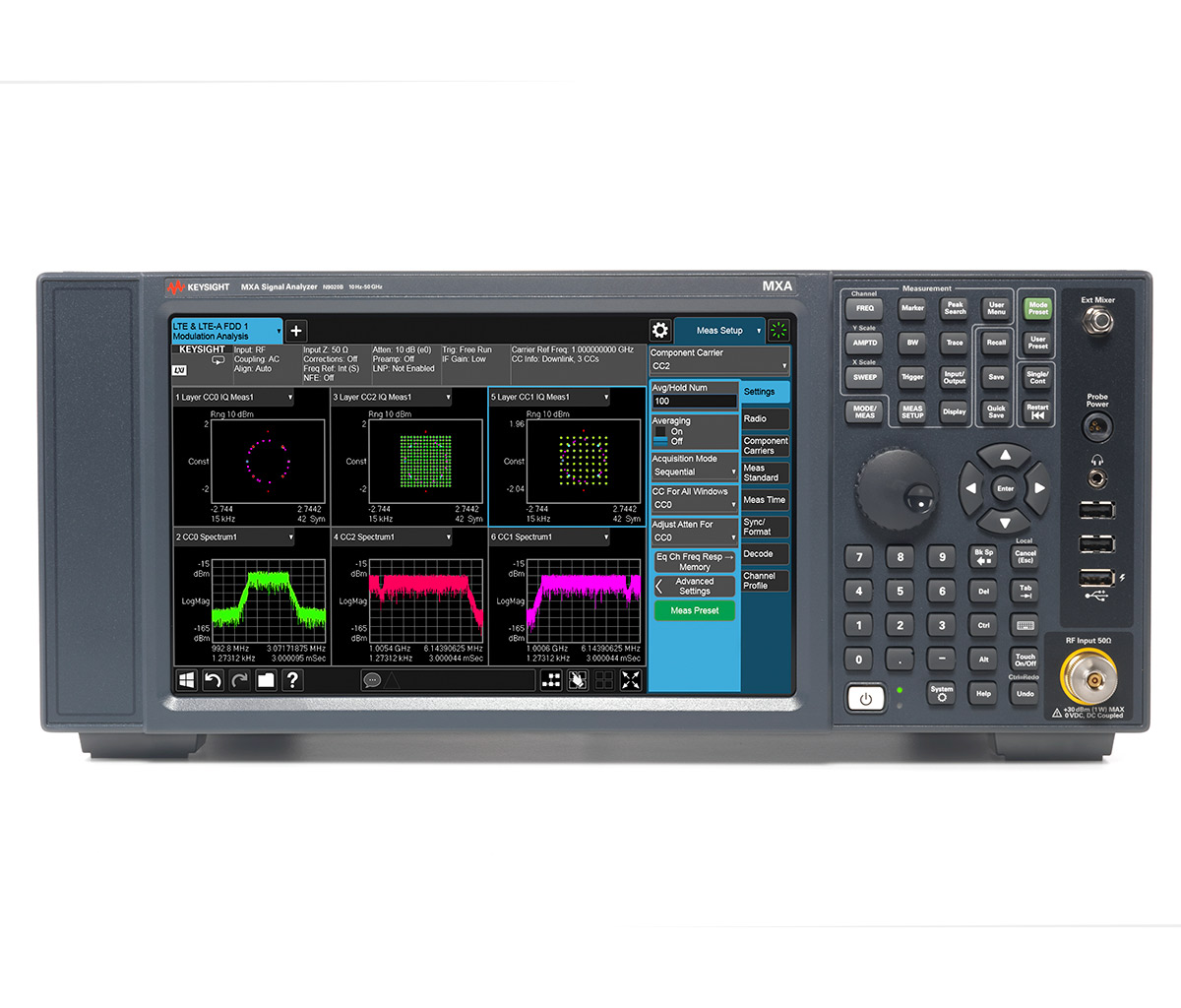This screenshot has height=1008, width=1181.
Task: Switch to the Radio tab
Action: [766, 419]
